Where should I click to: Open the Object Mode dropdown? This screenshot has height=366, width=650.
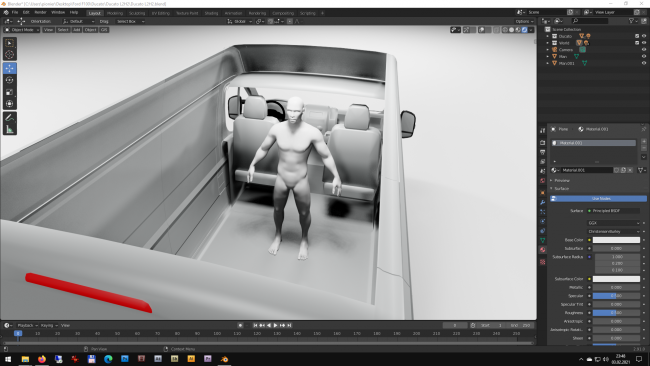pyautogui.click(x=22, y=30)
